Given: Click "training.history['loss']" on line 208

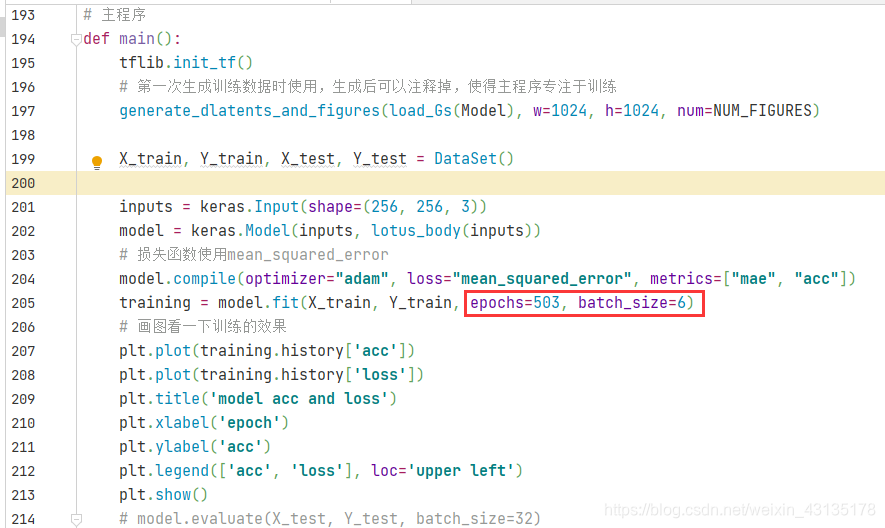Looking at the screenshot, I should [308, 375].
